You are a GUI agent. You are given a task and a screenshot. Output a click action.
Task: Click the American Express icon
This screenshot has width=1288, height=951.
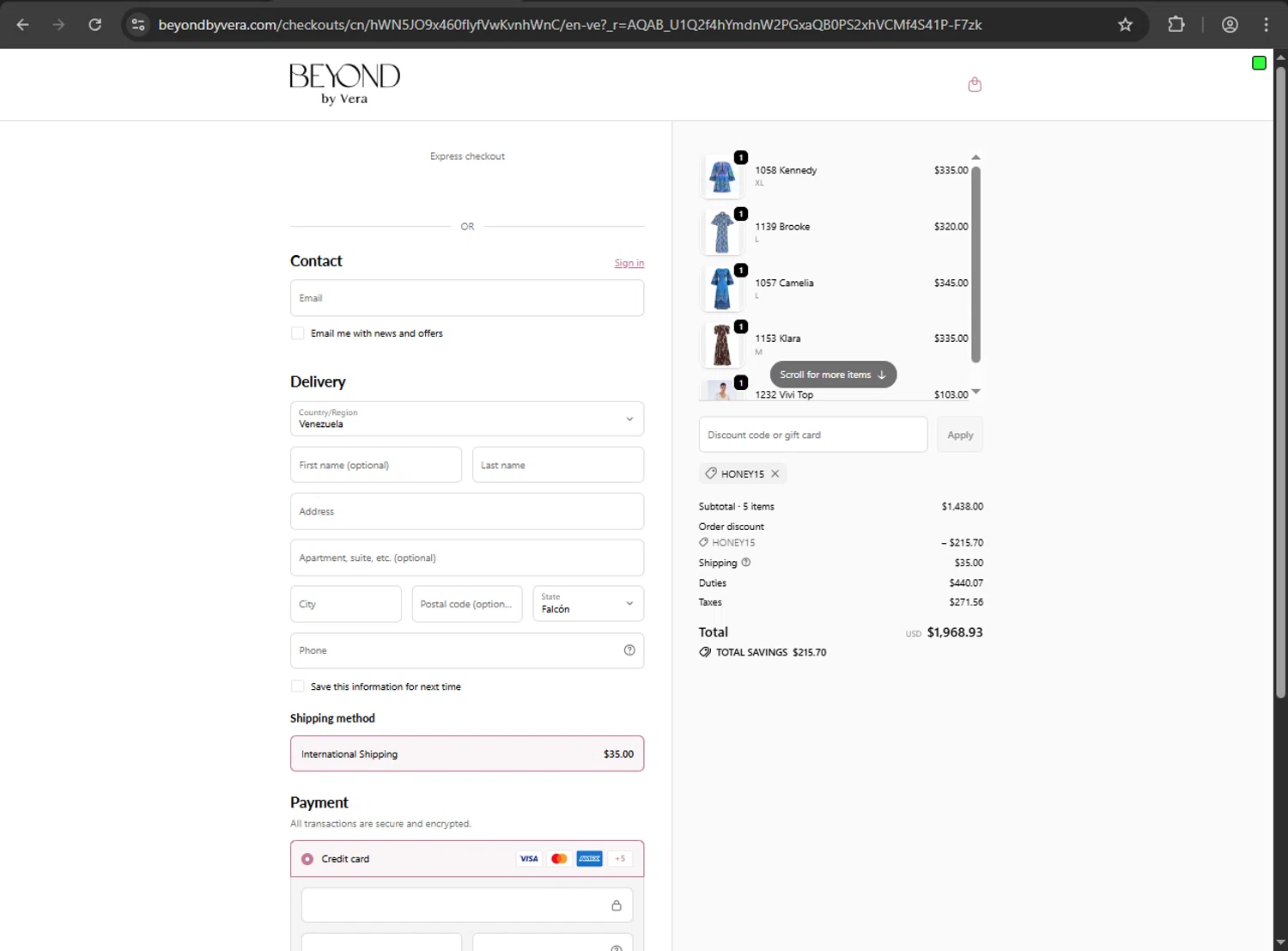[589, 858]
